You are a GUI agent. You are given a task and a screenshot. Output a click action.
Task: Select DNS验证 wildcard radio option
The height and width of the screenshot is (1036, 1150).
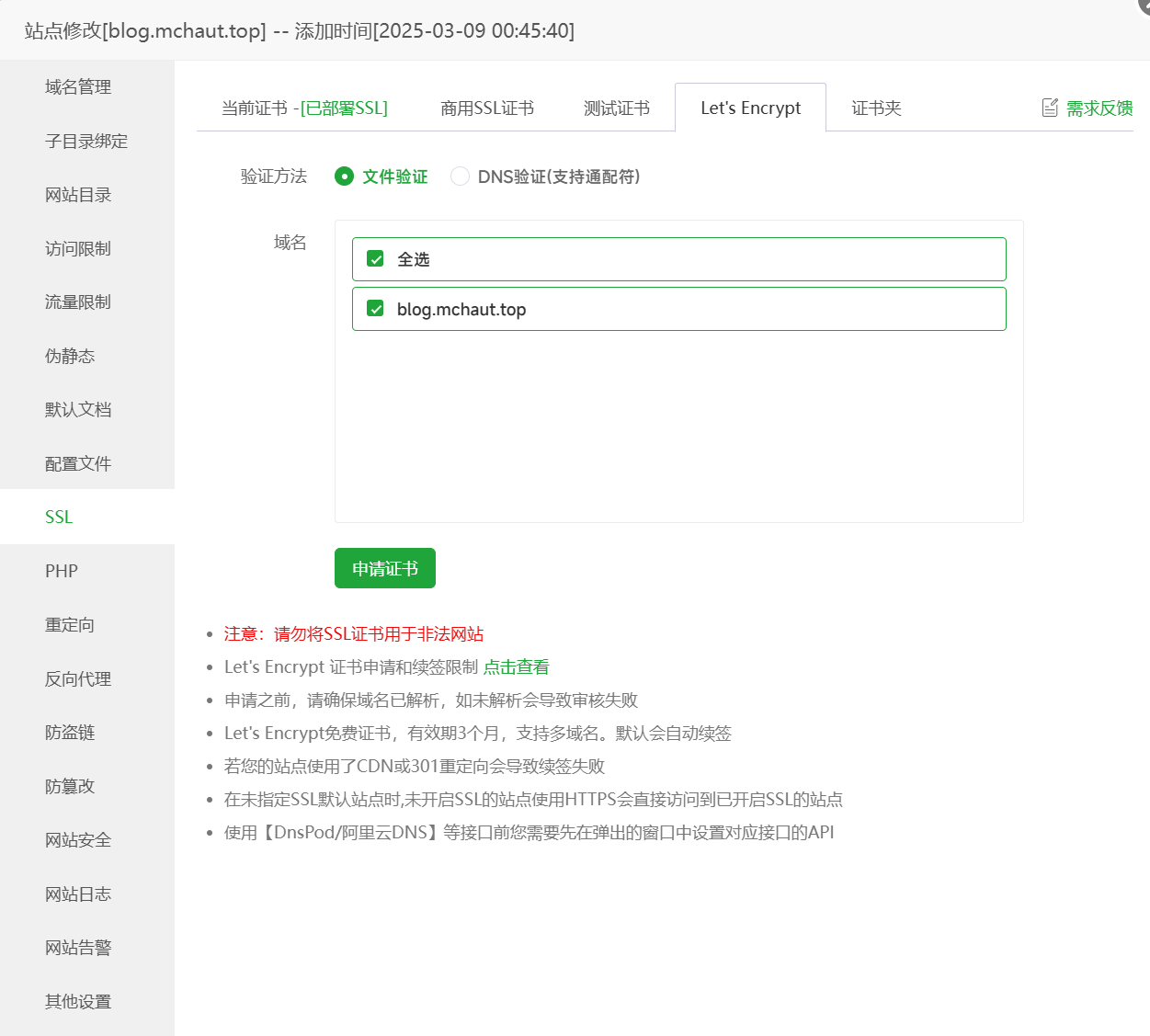461,176
